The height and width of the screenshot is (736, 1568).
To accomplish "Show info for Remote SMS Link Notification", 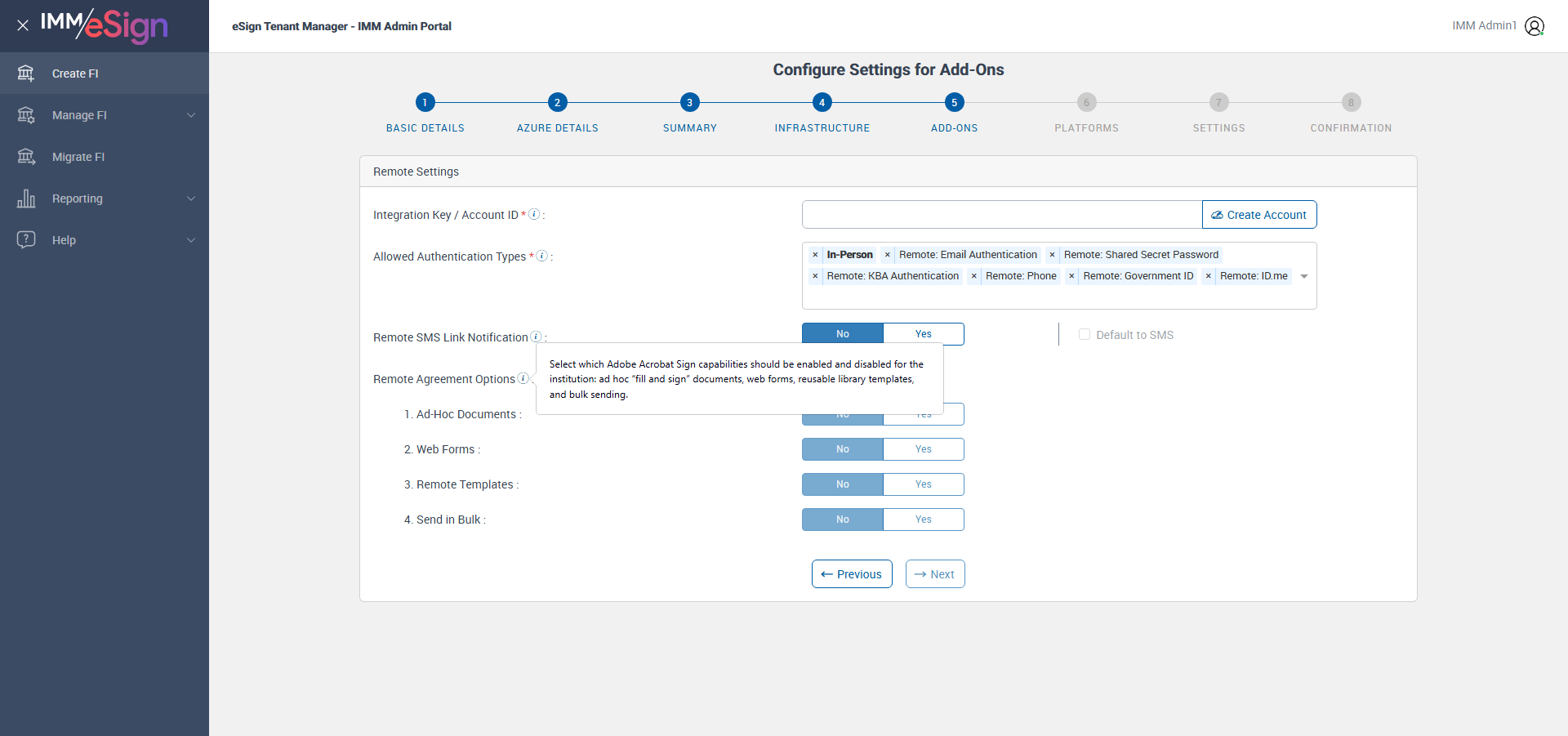I will pyautogui.click(x=536, y=337).
